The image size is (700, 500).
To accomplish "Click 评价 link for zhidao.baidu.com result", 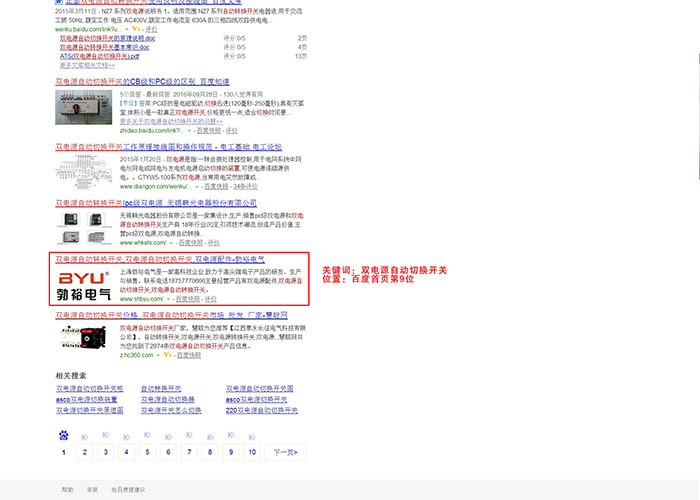I will tap(232, 130).
